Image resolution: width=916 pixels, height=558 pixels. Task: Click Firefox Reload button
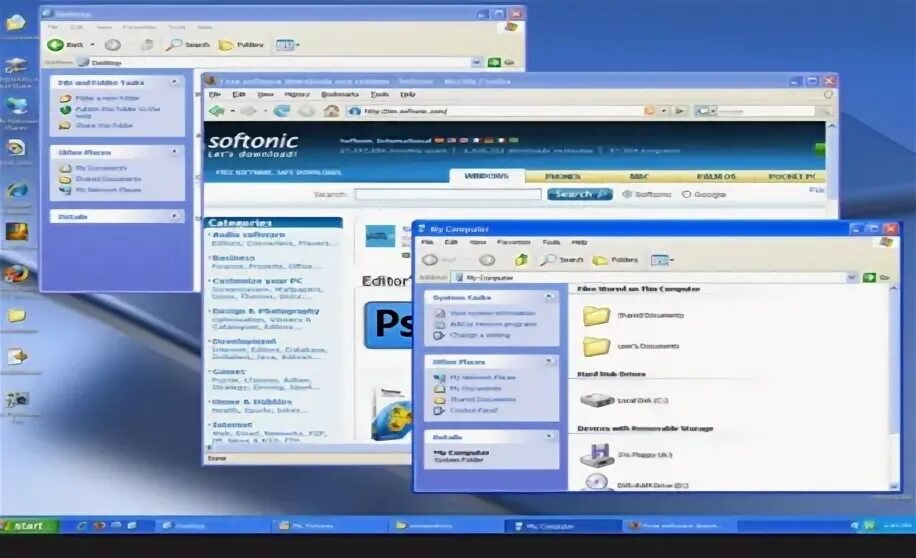(282, 110)
